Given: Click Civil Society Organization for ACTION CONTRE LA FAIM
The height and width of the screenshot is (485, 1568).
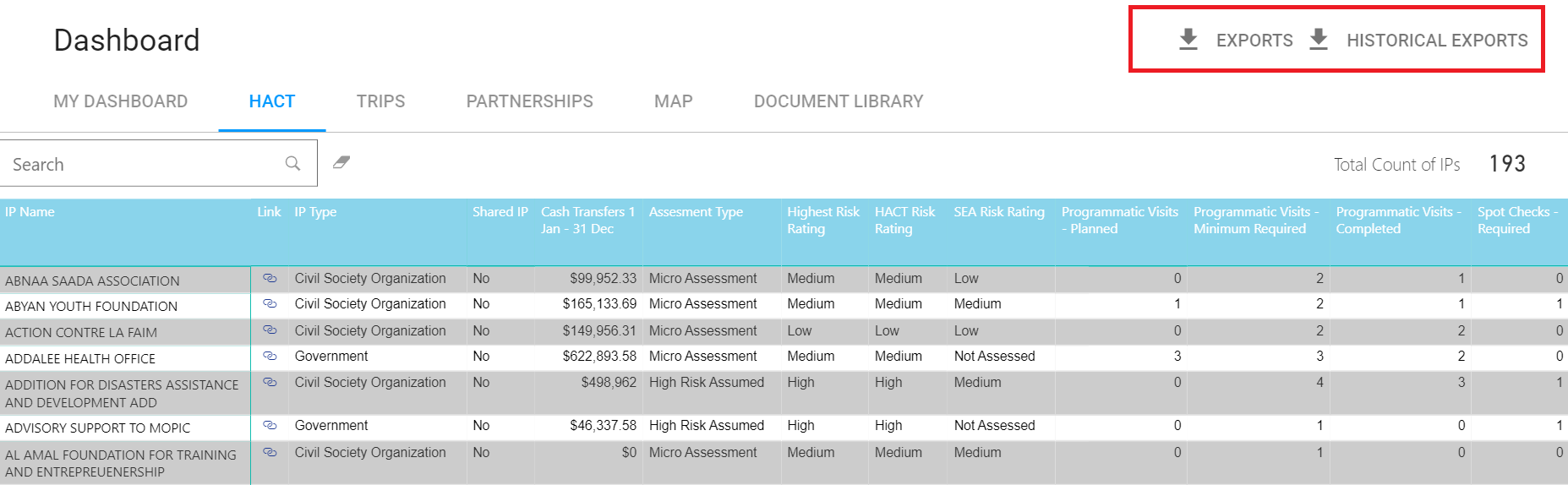Looking at the screenshot, I should [x=370, y=330].
